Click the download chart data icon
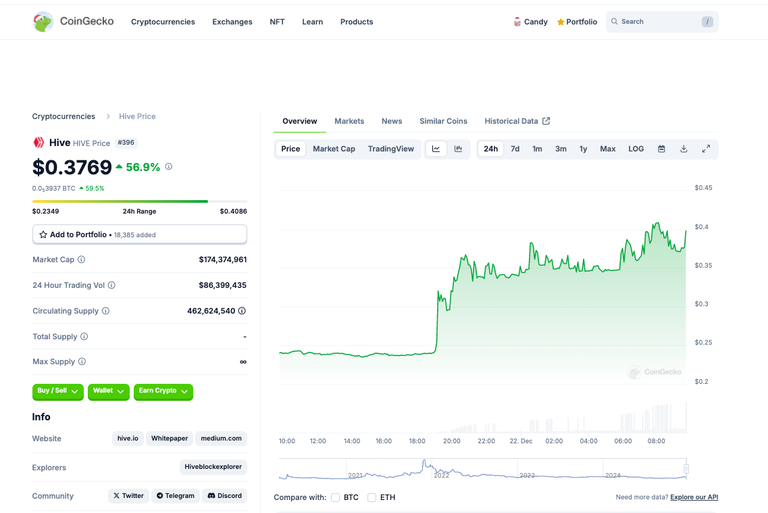The height and width of the screenshot is (513, 768). click(x=684, y=149)
